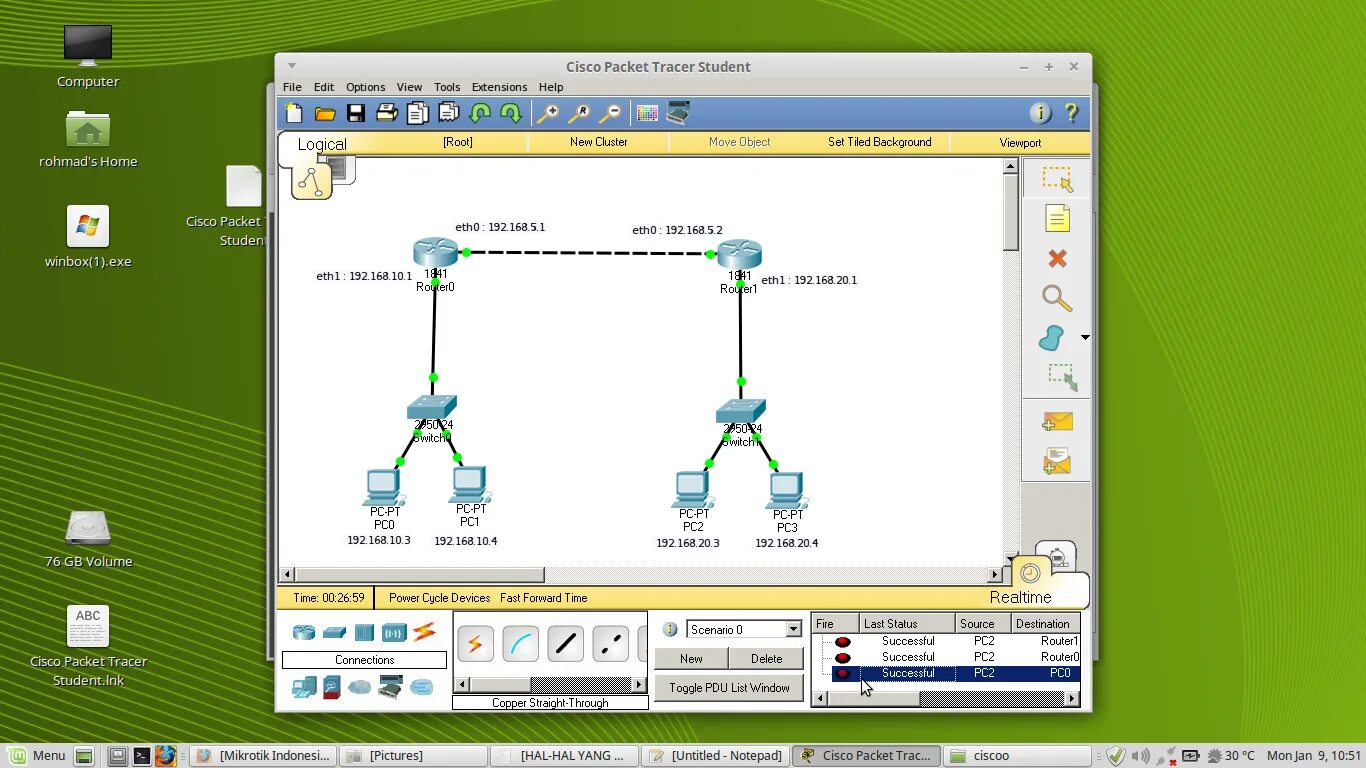Image resolution: width=1366 pixels, height=768 pixels.
Task: Click Power Cycle Devices
Action: tap(440, 598)
